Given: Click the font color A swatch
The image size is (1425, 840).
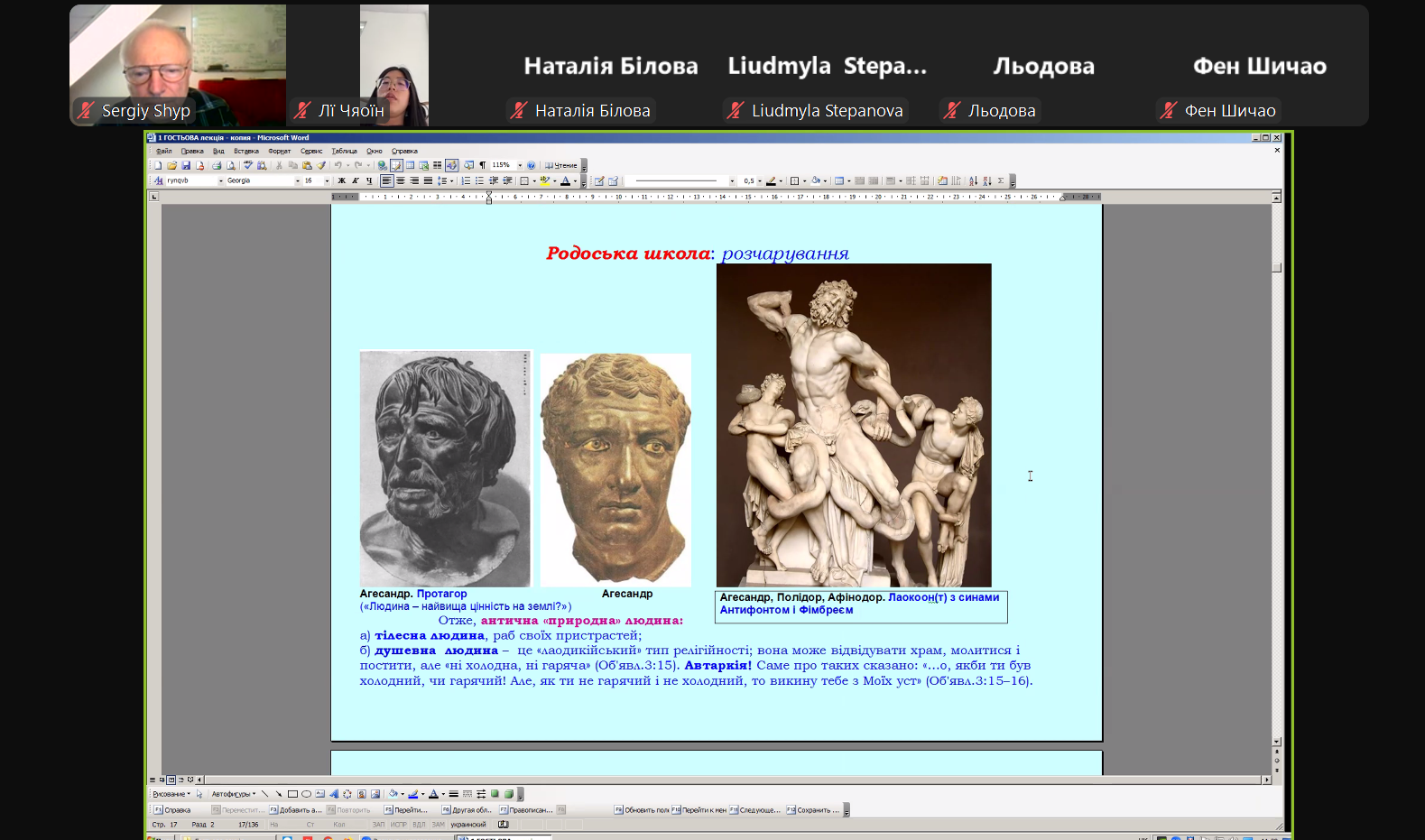Looking at the screenshot, I should [566, 180].
